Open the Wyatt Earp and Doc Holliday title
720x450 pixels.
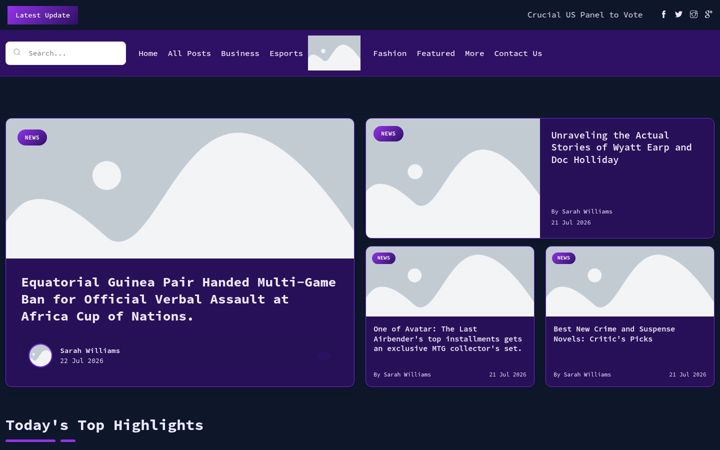point(621,147)
